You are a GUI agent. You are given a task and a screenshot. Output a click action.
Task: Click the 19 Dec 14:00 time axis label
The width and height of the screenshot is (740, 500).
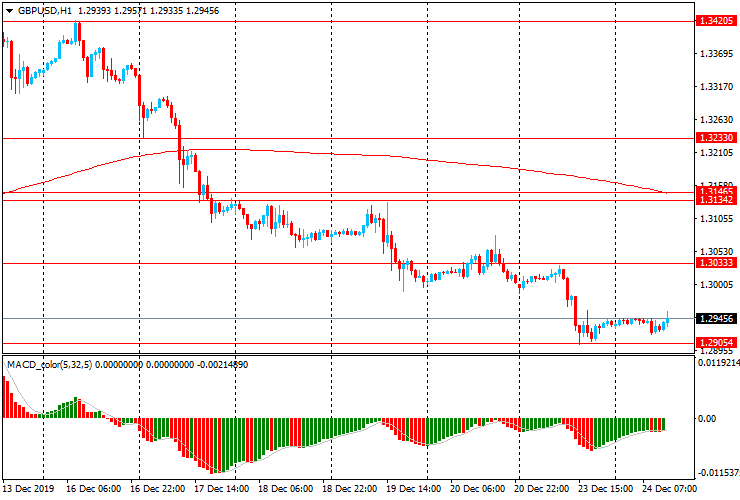(x=414, y=489)
